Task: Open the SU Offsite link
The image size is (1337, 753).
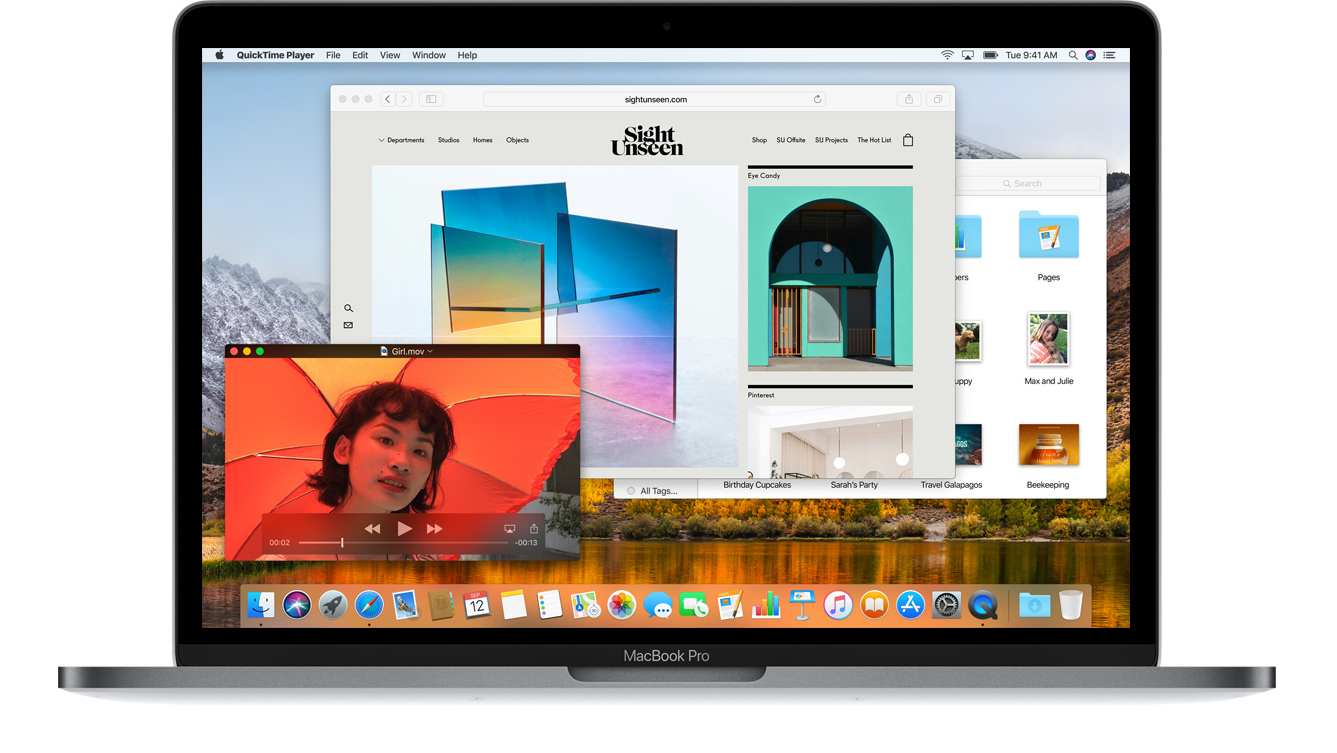Action: 791,140
